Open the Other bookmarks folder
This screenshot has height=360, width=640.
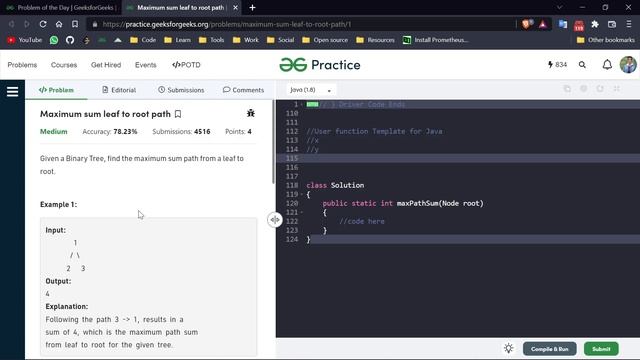(x=606, y=40)
